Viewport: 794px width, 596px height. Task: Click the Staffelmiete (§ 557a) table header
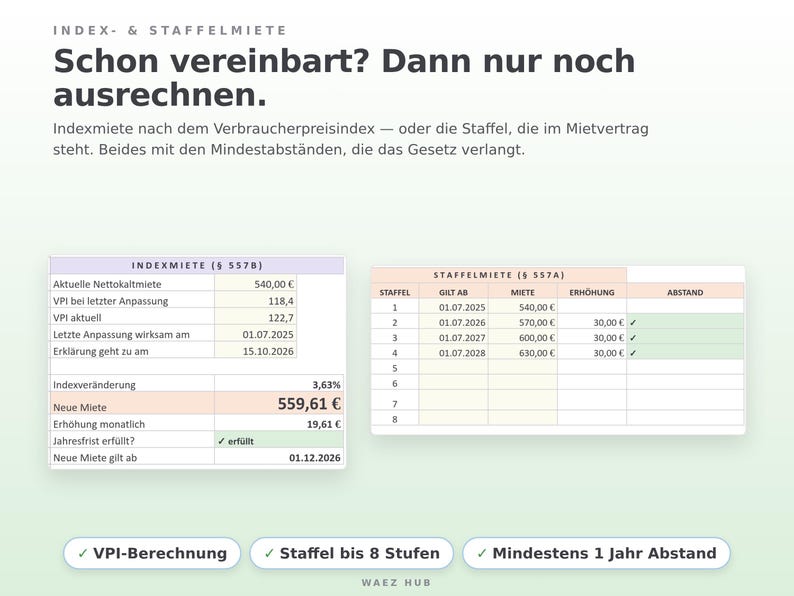pos(499,275)
